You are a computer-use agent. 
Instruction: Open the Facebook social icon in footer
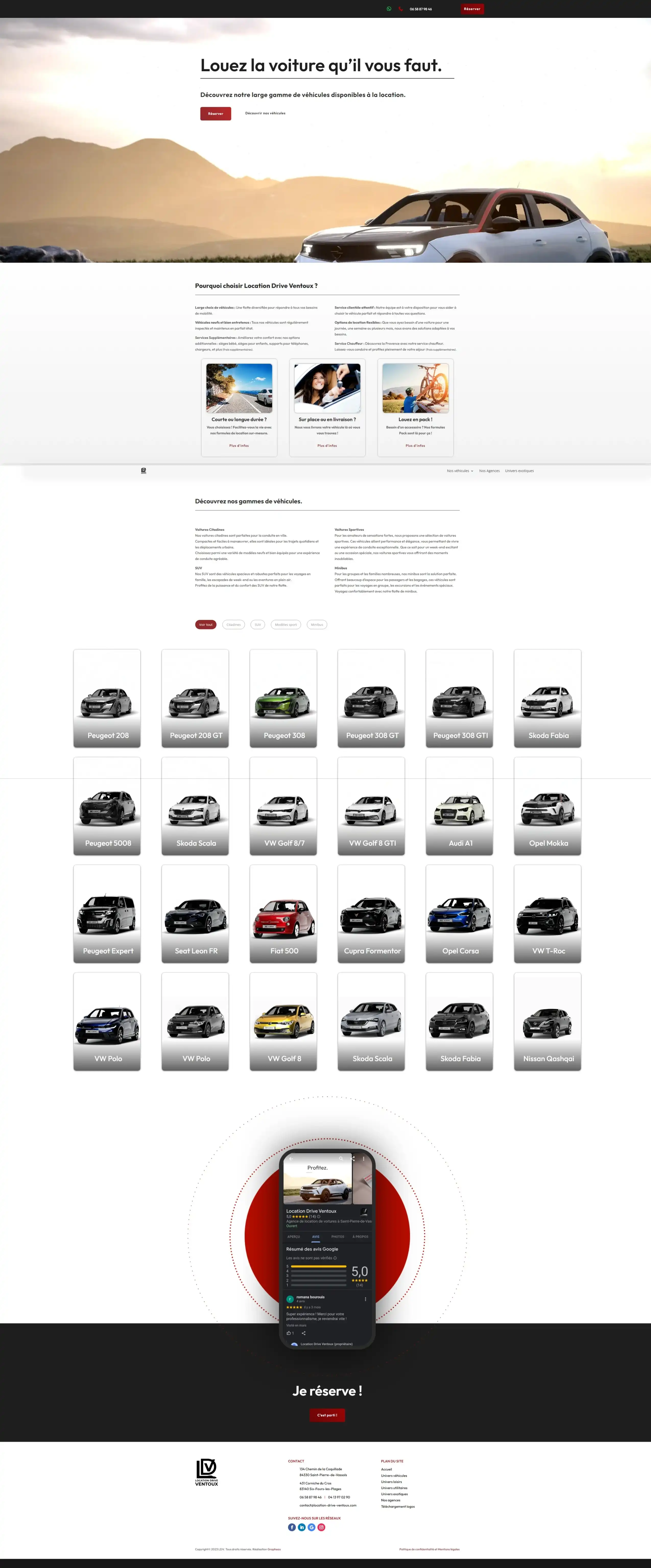292,1527
